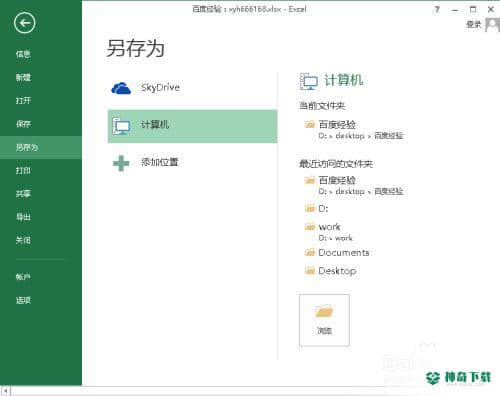Open the 信息 menu item
This screenshot has width=500, height=396.
point(23,54)
